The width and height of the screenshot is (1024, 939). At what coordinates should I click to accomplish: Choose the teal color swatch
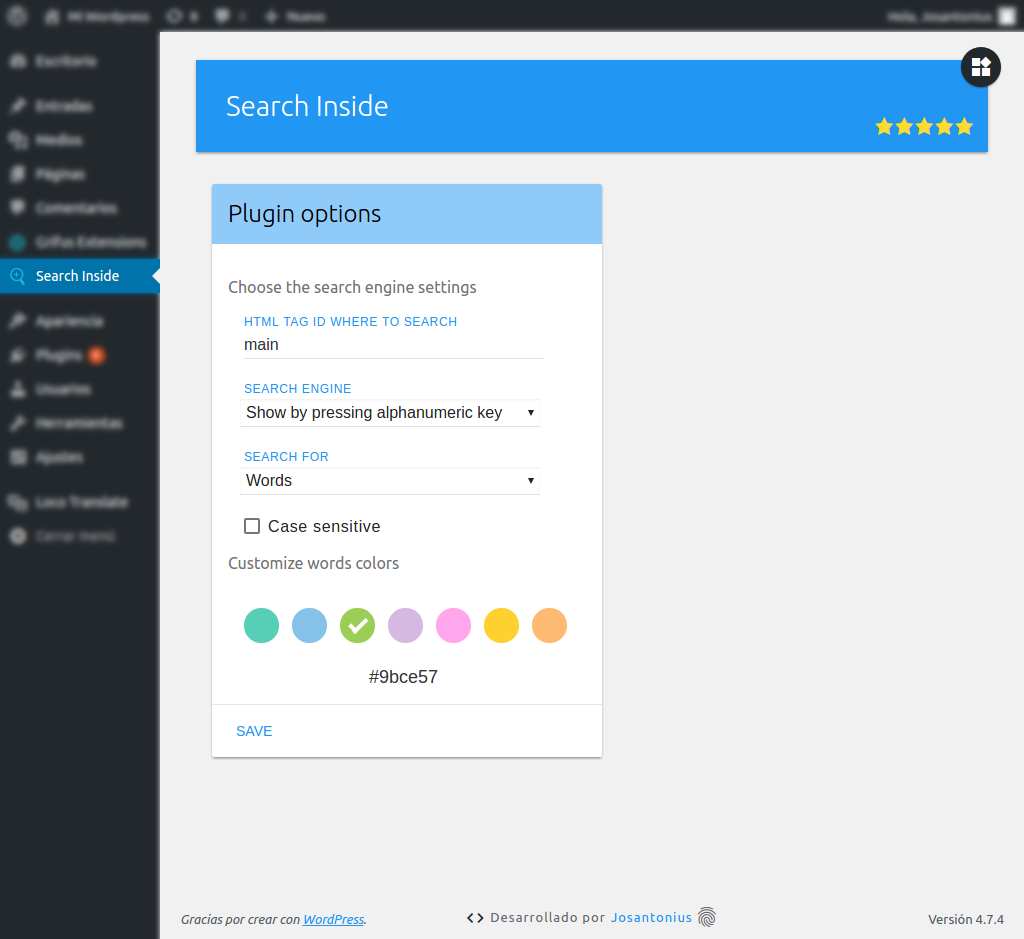tap(261, 626)
